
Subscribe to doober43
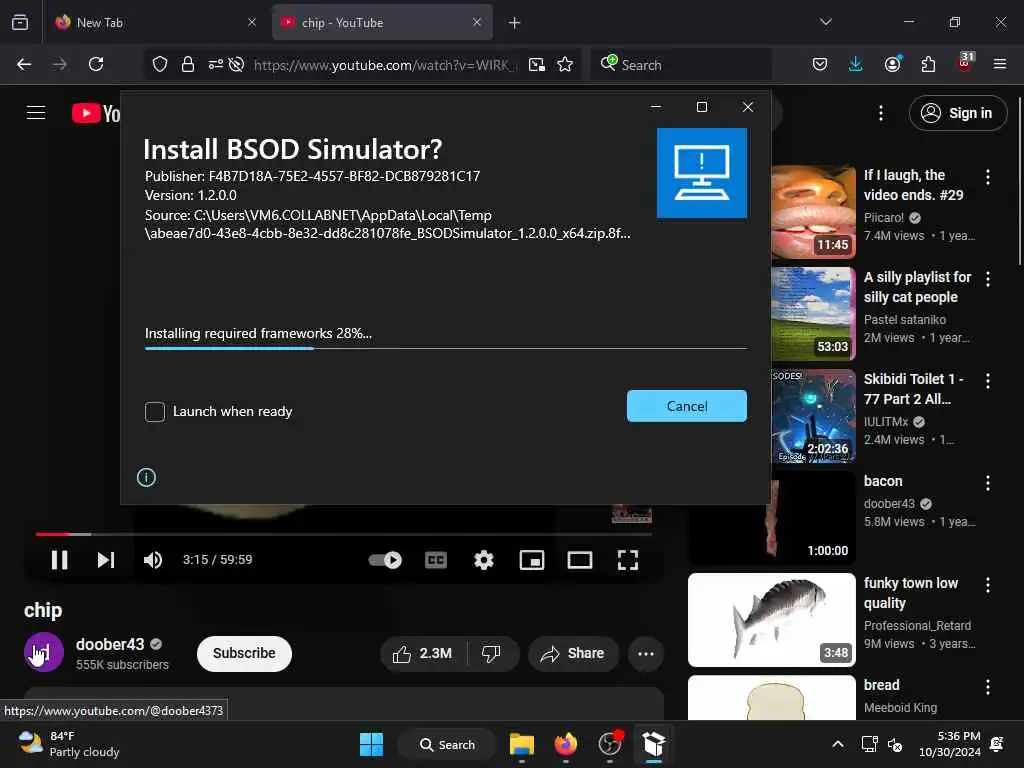[x=244, y=653]
